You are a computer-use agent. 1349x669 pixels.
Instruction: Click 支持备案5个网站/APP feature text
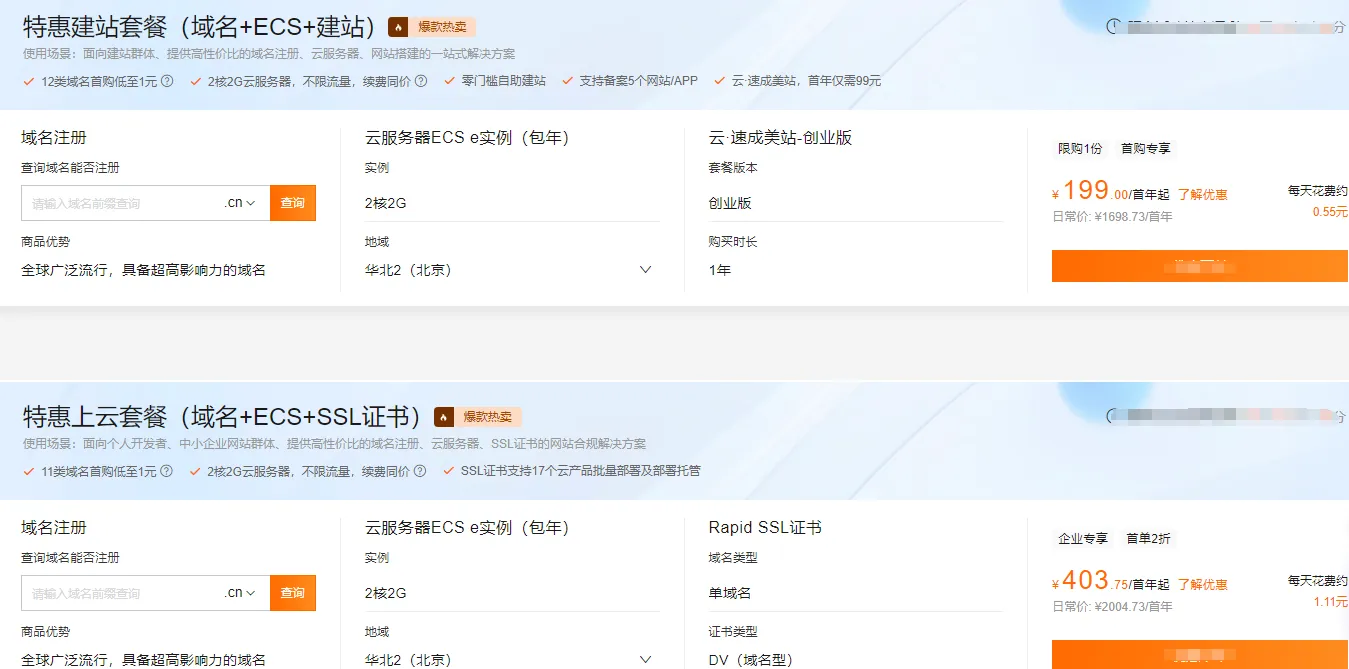(638, 81)
